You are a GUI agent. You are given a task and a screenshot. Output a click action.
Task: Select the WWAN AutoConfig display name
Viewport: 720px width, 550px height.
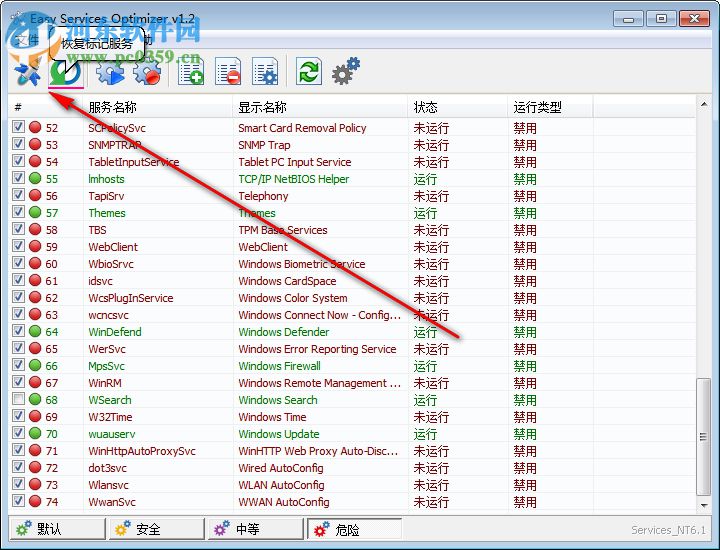(x=284, y=502)
